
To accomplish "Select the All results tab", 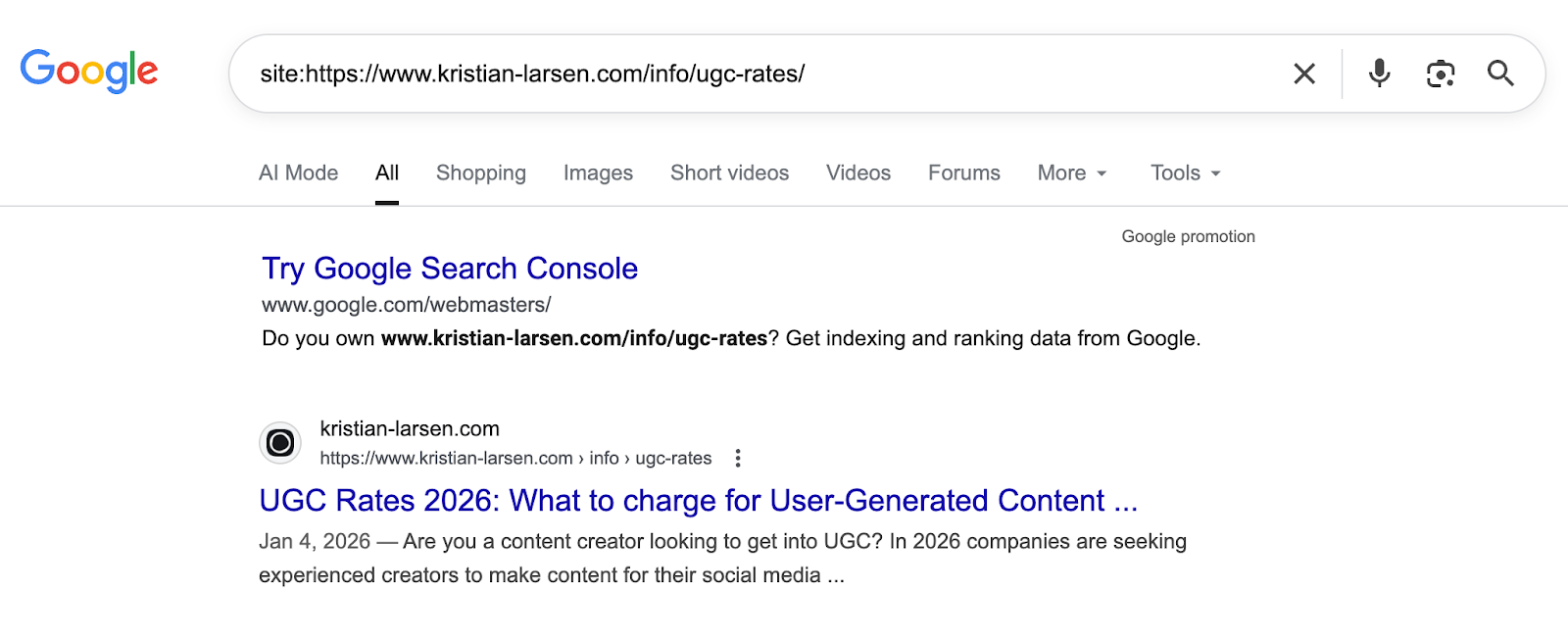I will (x=387, y=173).
